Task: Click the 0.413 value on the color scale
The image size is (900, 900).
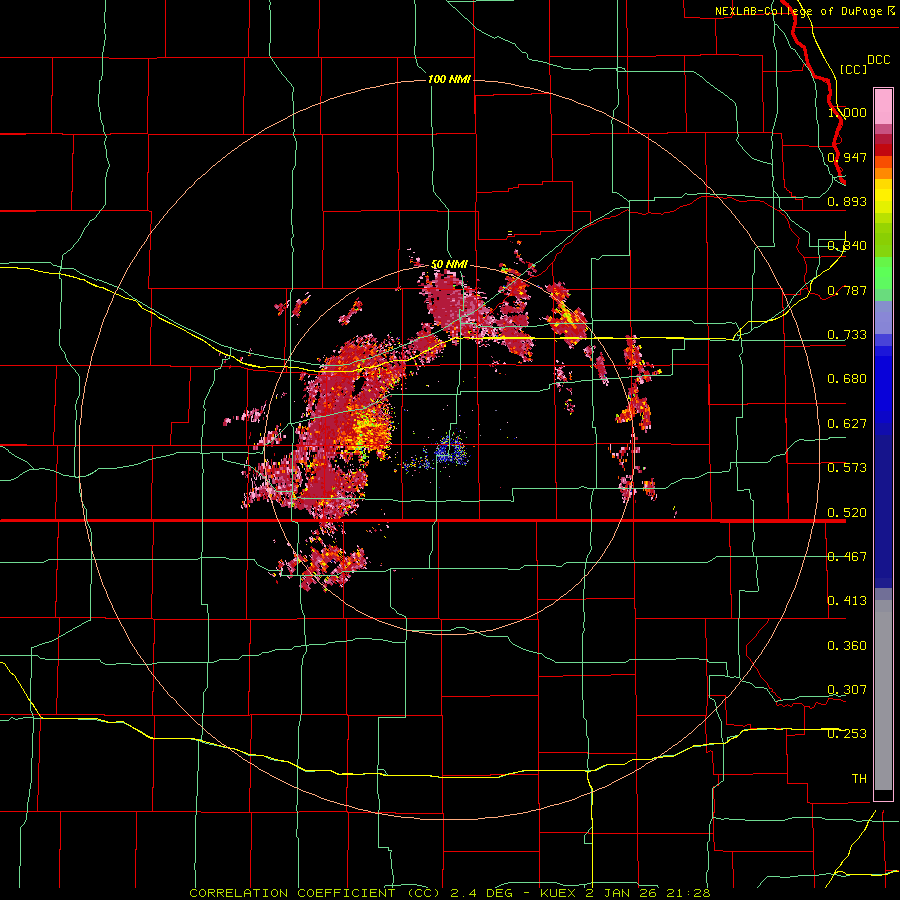Action: tap(847, 601)
